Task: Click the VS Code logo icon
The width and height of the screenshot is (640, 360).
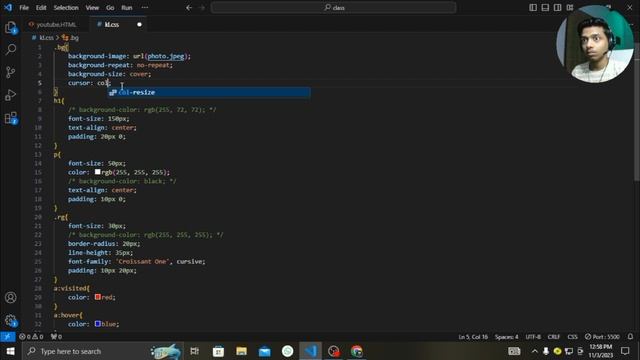Action: coord(8,7)
